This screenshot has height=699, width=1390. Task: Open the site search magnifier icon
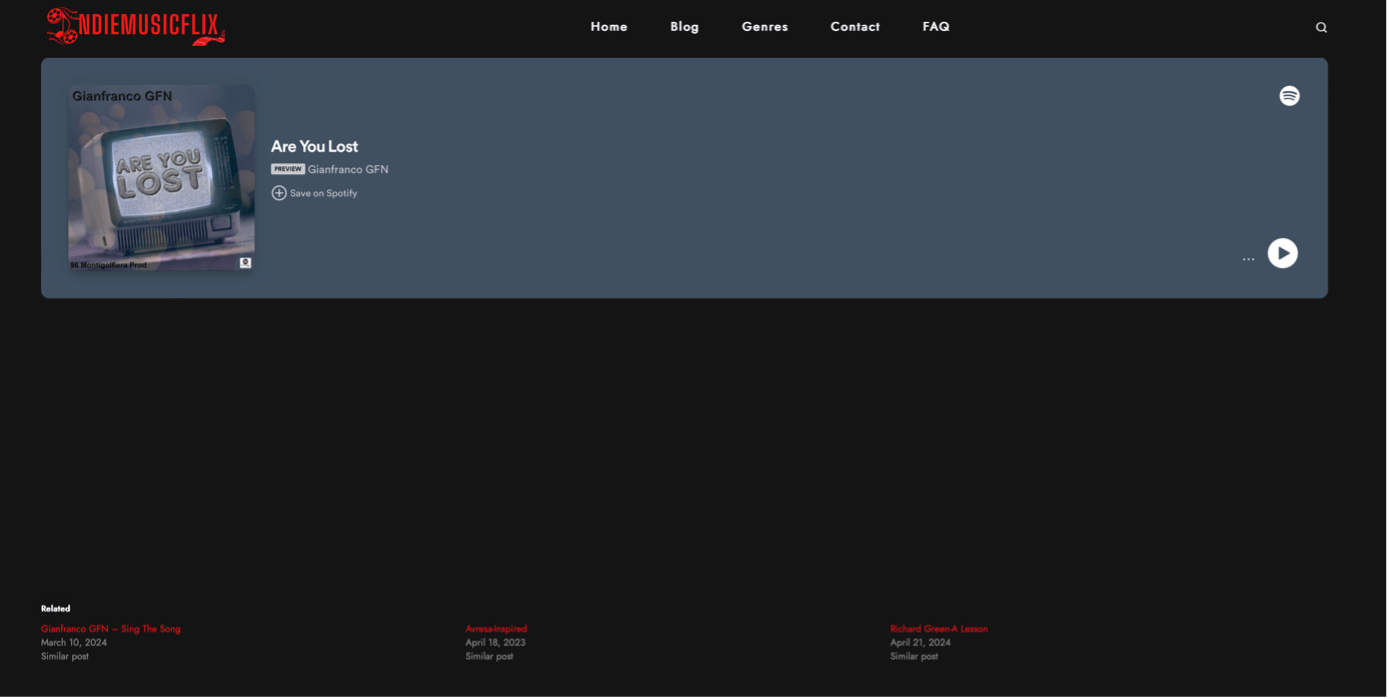point(1324,28)
